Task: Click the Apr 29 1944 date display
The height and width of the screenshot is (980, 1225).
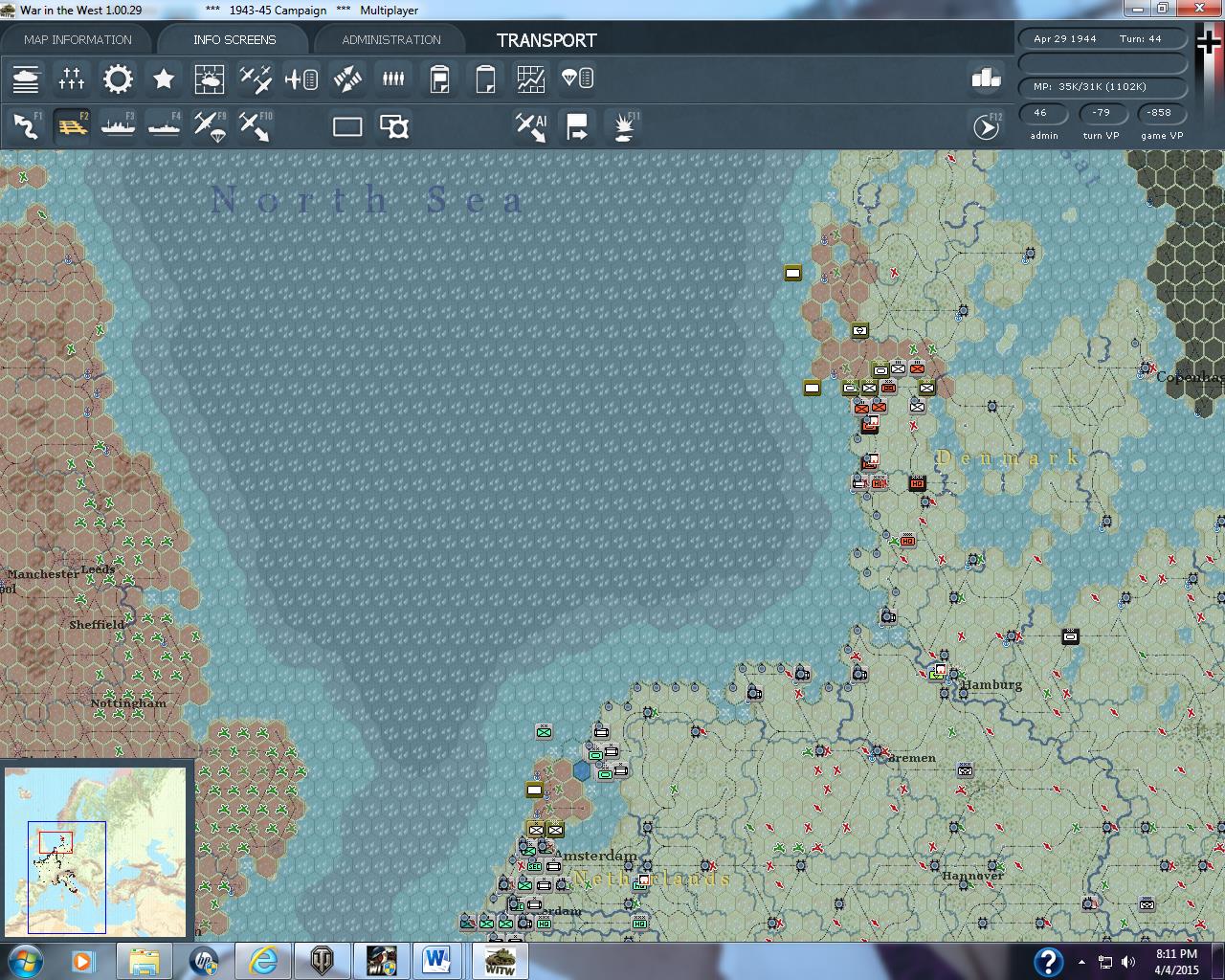Action: [1065, 38]
